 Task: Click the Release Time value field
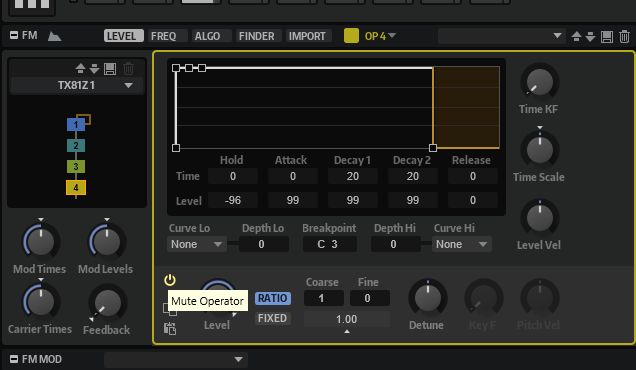pyautogui.click(x=473, y=176)
